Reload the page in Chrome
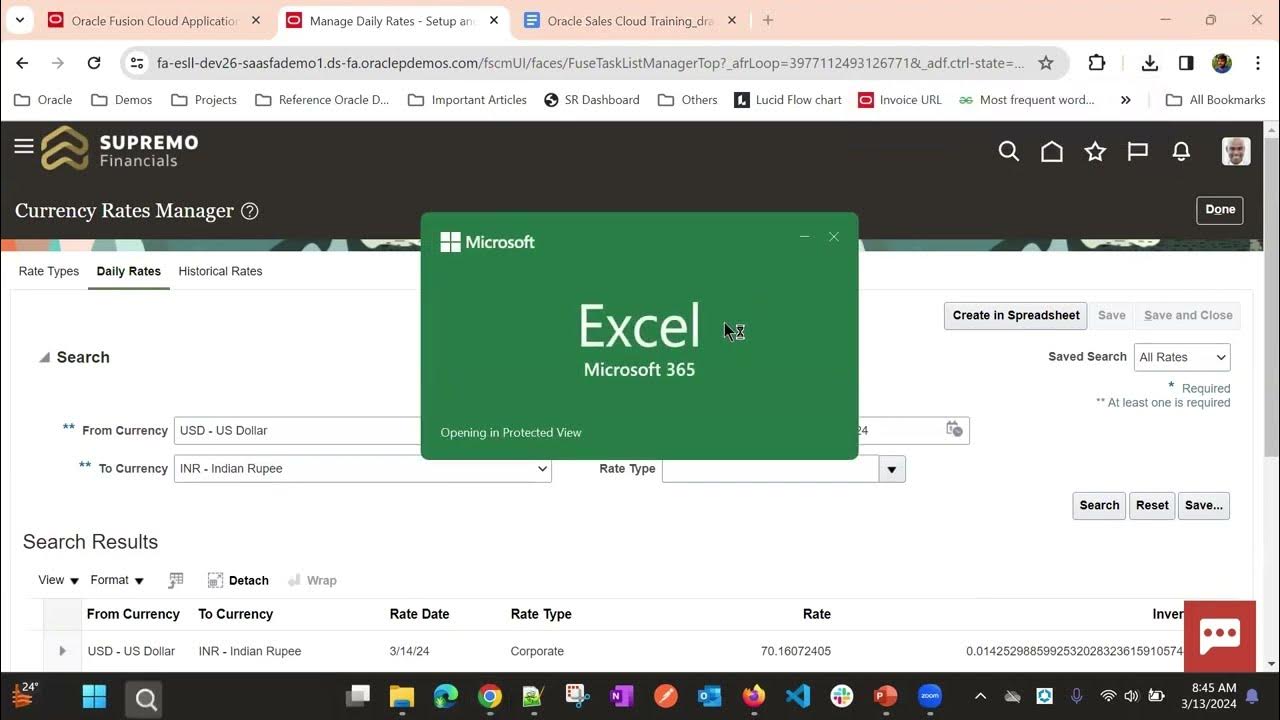Screen dimensions: 1280x720 pos(94,63)
